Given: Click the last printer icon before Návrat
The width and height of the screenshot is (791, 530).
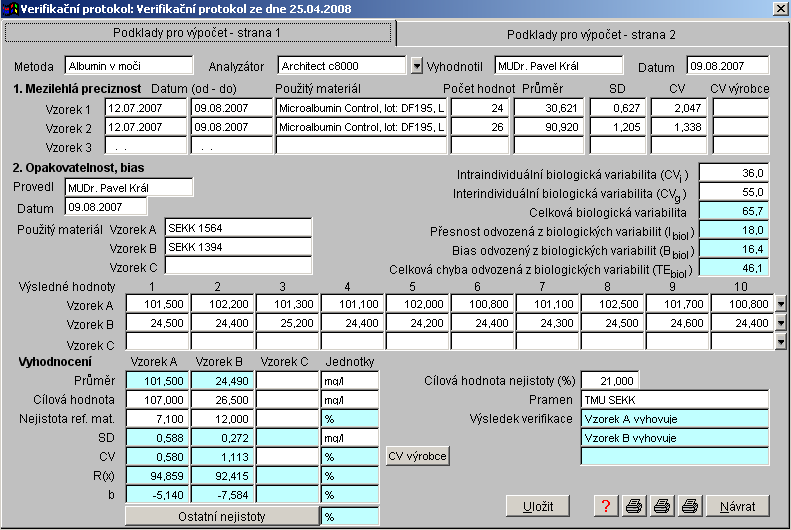Looking at the screenshot, I should pos(690,506).
